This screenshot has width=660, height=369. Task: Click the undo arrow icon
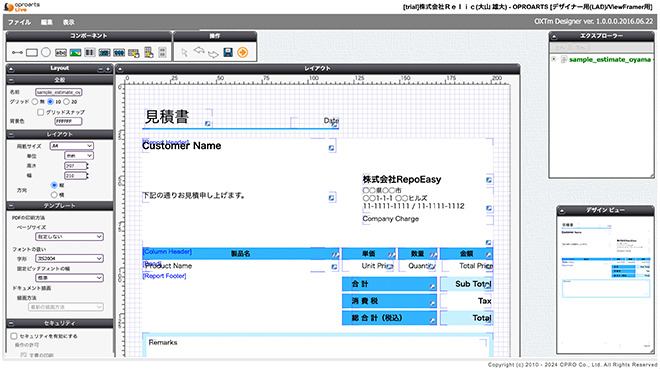click(x=199, y=51)
